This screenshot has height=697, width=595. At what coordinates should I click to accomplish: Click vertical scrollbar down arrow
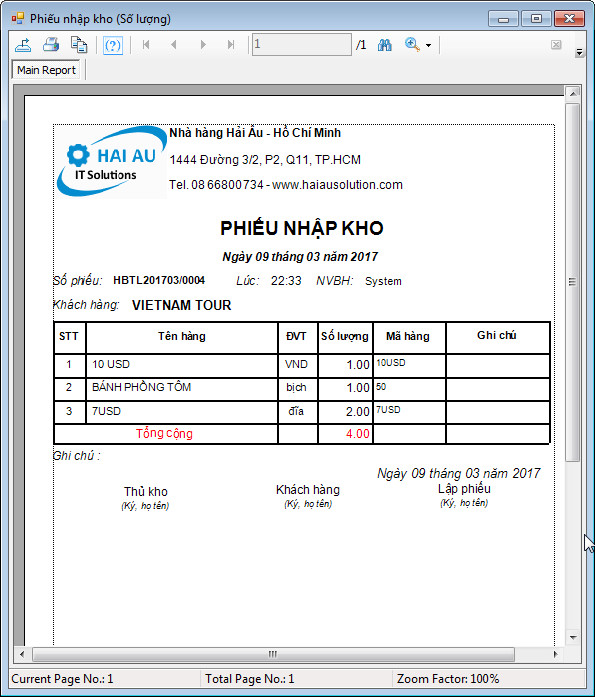(573, 638)
